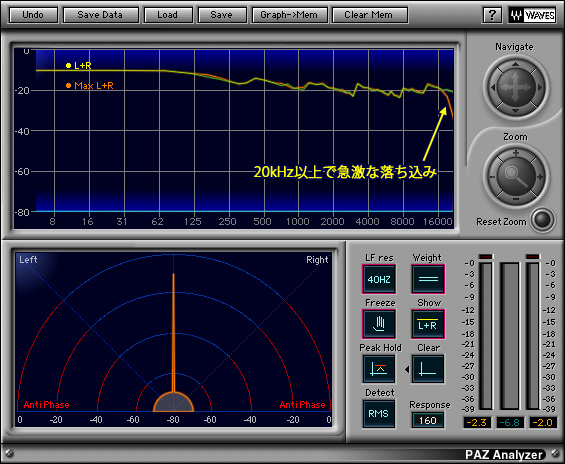Toggle the Peak Hold button

pos(379,369)
